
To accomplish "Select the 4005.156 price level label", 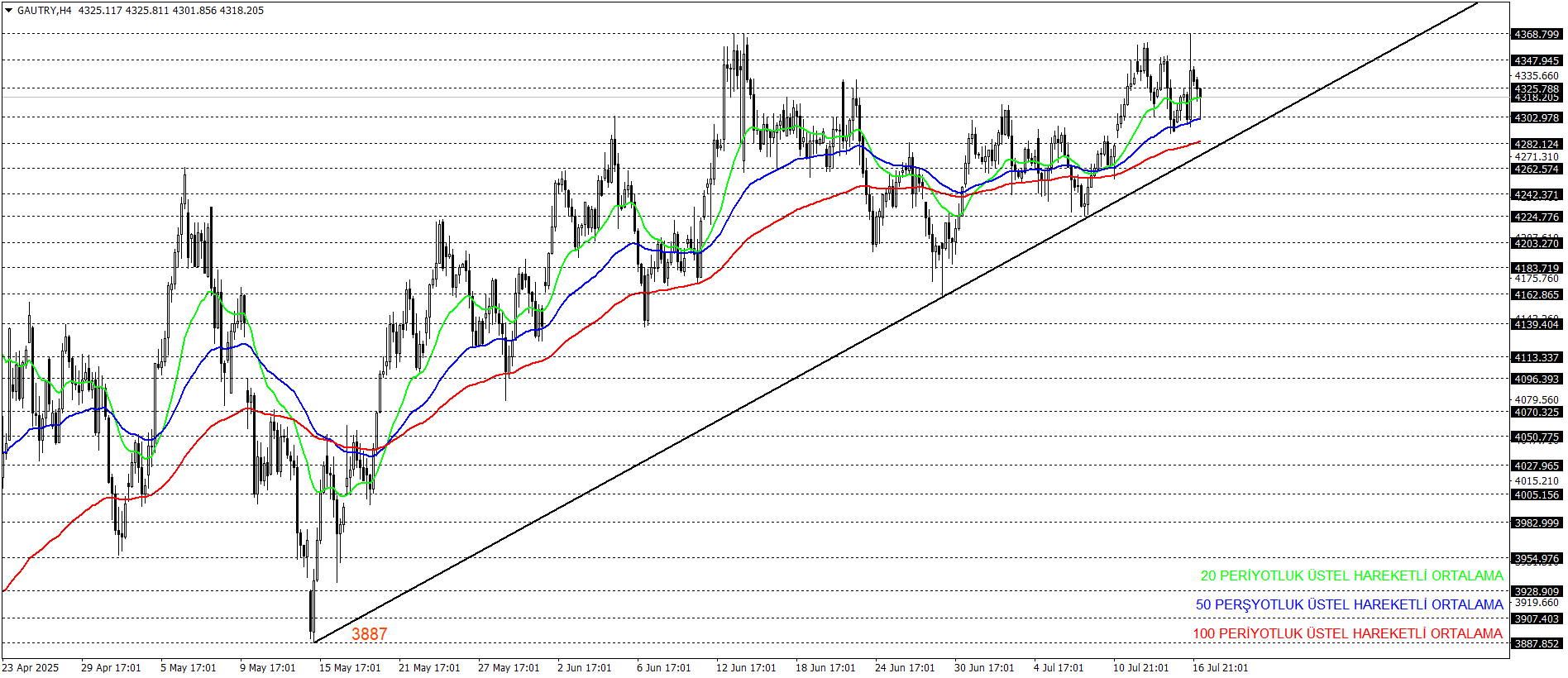I will pos(1537,494).
